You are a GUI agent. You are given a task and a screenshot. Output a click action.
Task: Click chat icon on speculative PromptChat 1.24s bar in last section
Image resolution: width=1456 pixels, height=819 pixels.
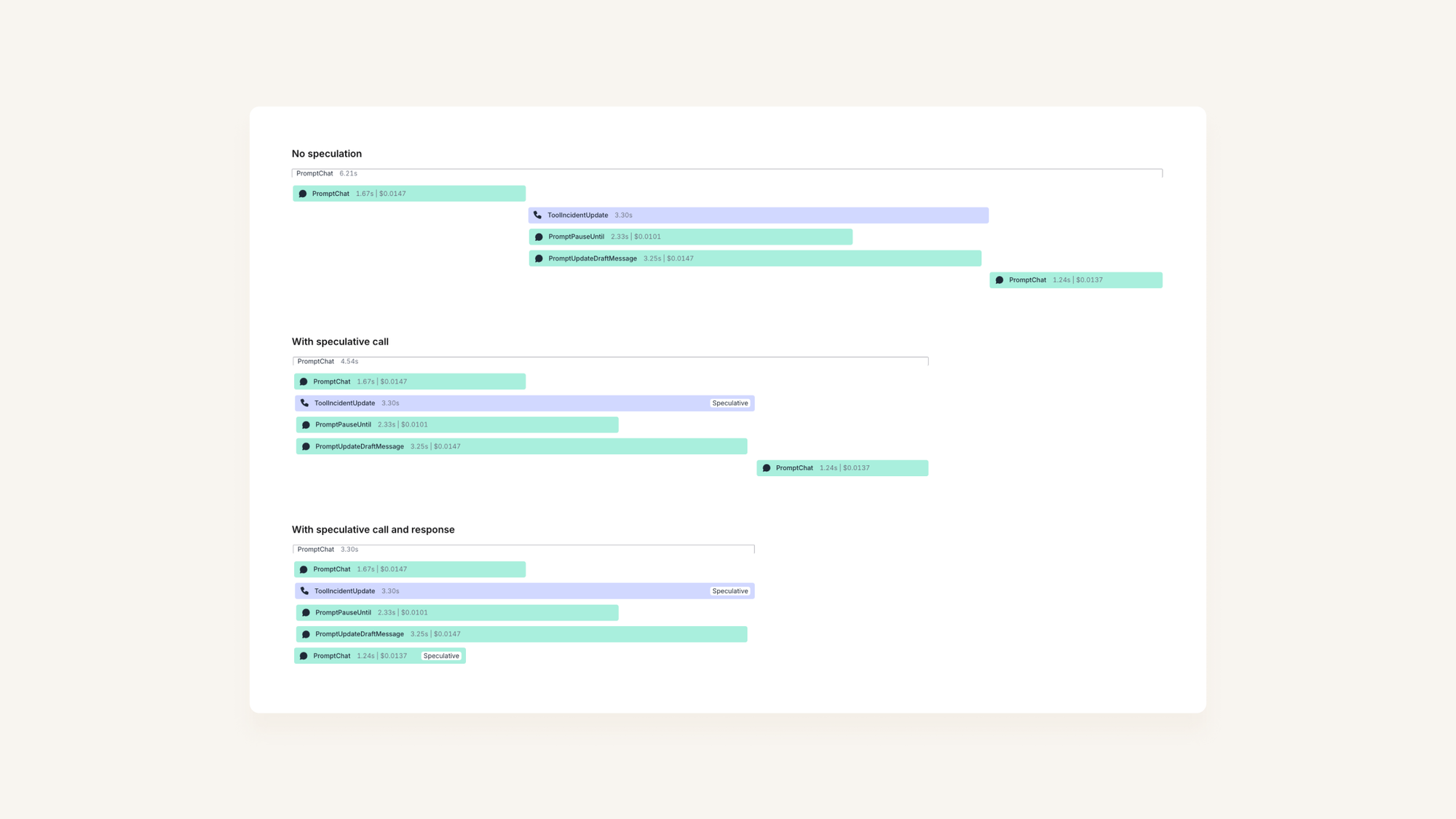coord(304,656)
